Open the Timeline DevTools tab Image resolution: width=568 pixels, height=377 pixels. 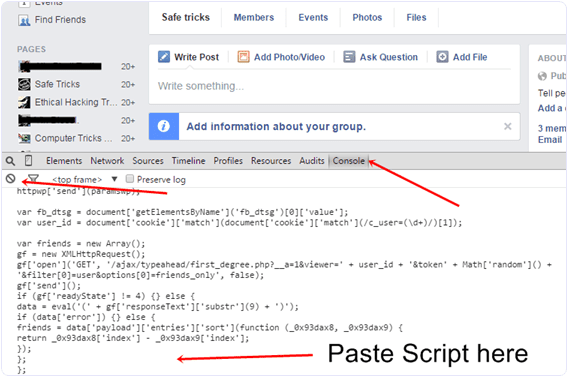(x=188, y=161)
